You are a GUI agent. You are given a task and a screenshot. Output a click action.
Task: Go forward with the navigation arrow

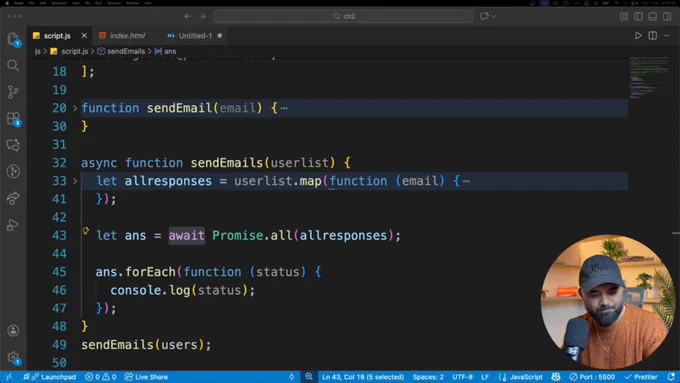pyautogui.click(x=202, y=16)
